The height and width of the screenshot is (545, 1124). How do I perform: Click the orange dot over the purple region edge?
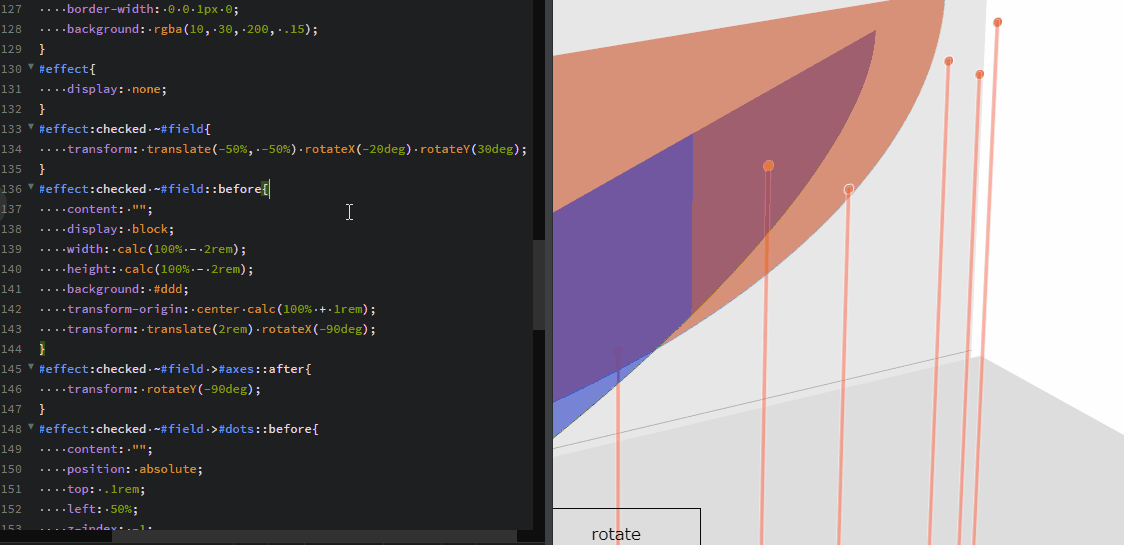[768, 166]
